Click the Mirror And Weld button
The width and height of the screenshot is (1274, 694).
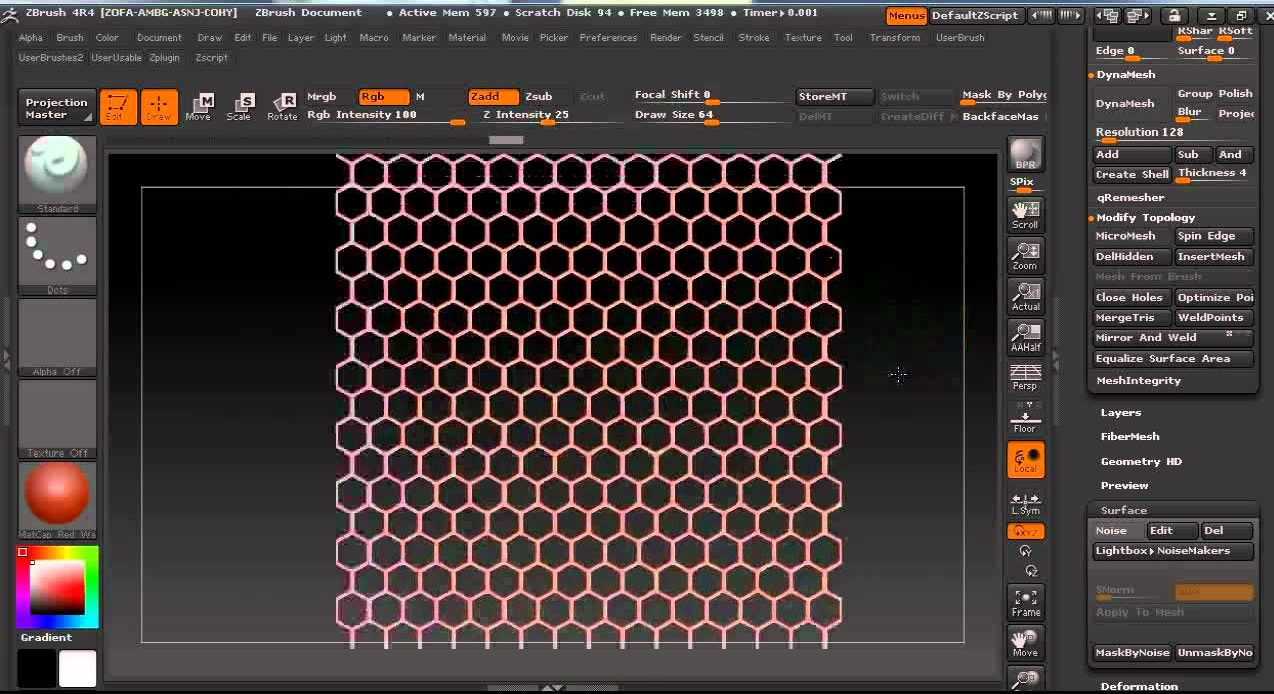tap(1174, 338)
